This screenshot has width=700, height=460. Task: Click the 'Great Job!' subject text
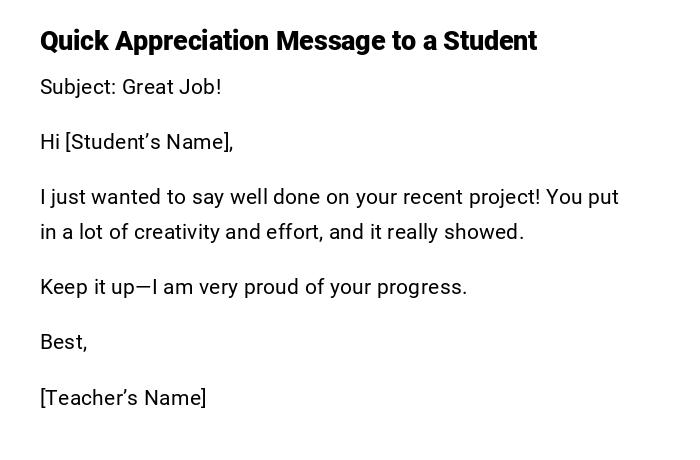coord(172,87)
